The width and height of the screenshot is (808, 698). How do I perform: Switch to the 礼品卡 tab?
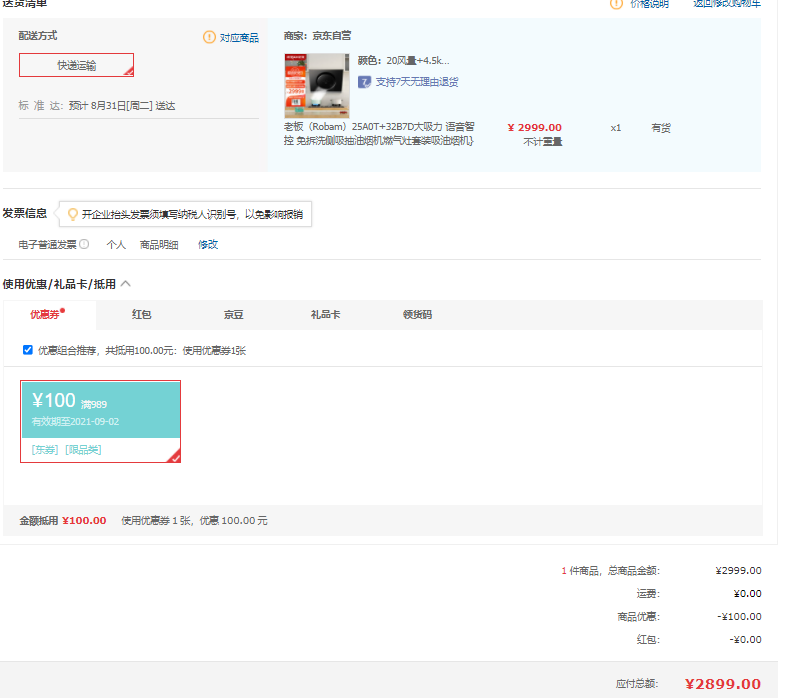click(325, 314)
